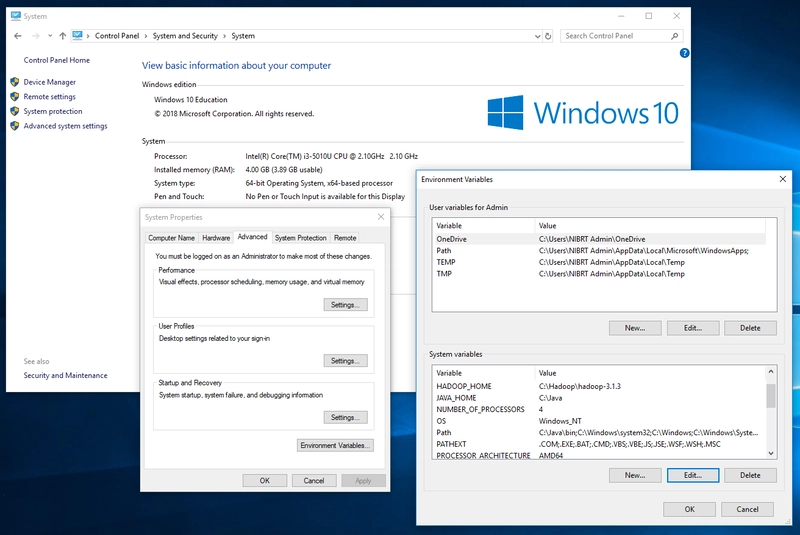Click the shield icon beside Advanced system settings

(x=15, y=126)
